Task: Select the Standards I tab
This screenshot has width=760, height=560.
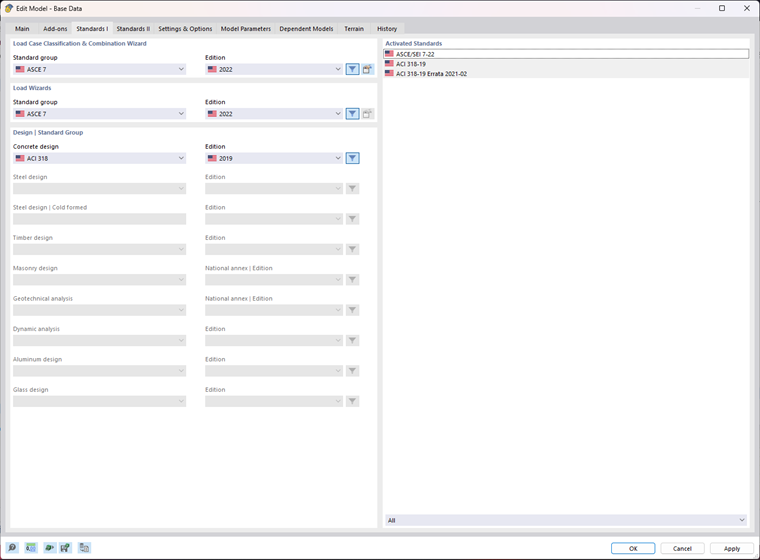Action: point(92,29)
